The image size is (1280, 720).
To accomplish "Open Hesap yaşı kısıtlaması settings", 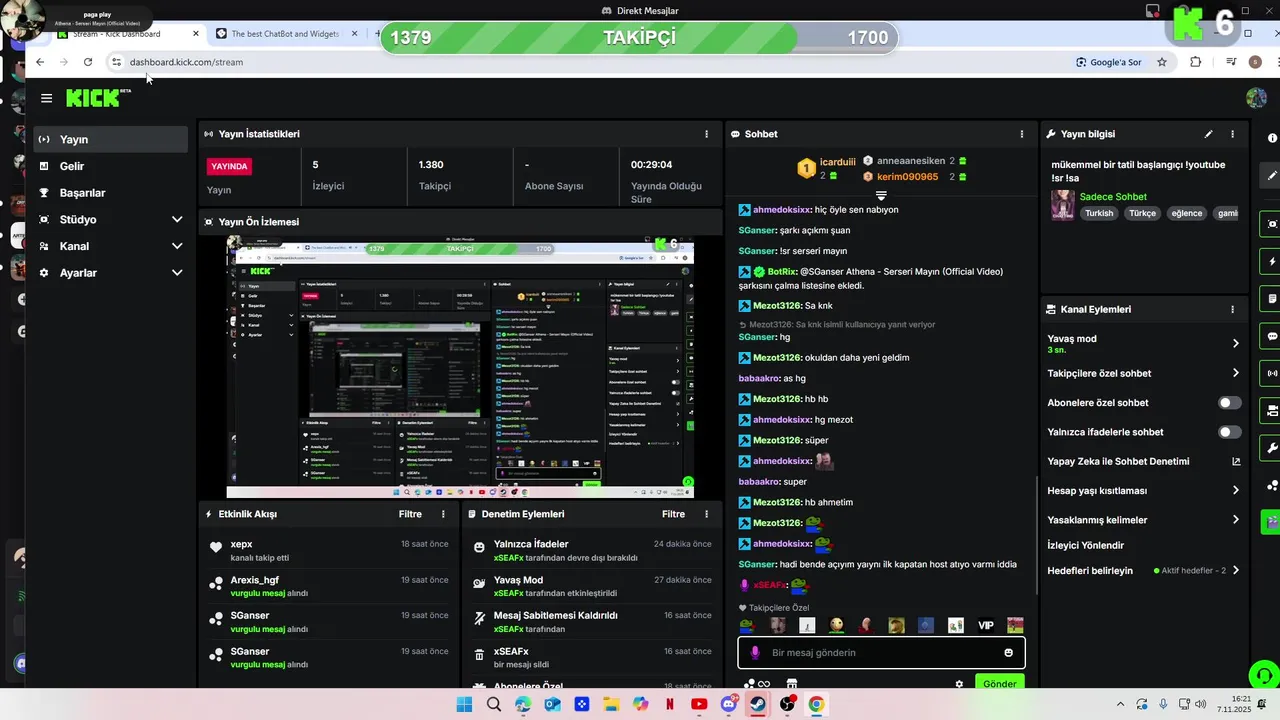I will 1143,491.
